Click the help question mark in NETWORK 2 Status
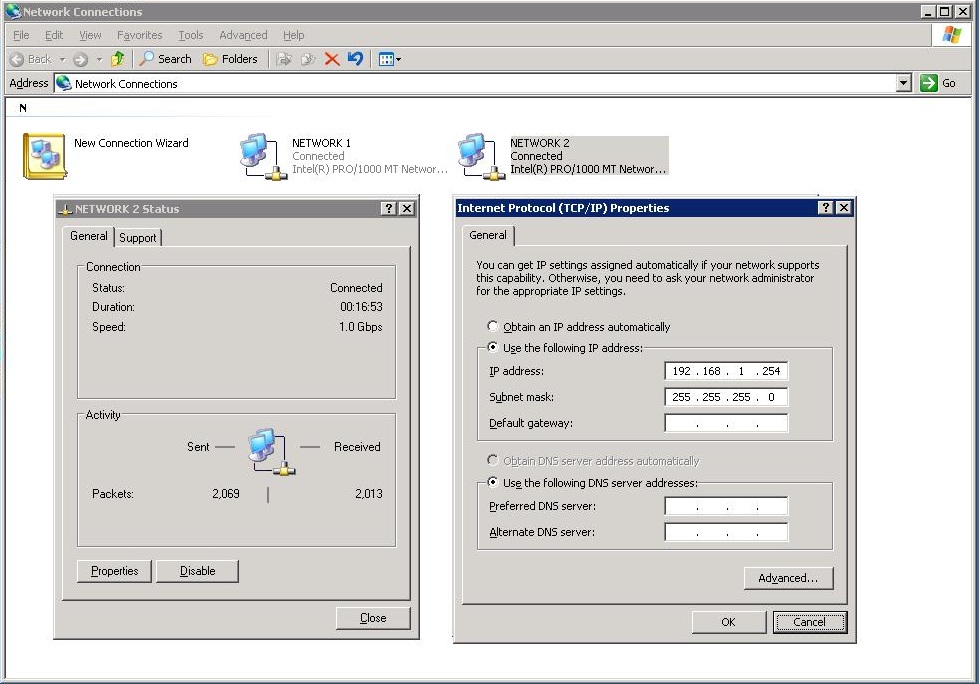The image size is (980, 684). click(x=389, y=208)
